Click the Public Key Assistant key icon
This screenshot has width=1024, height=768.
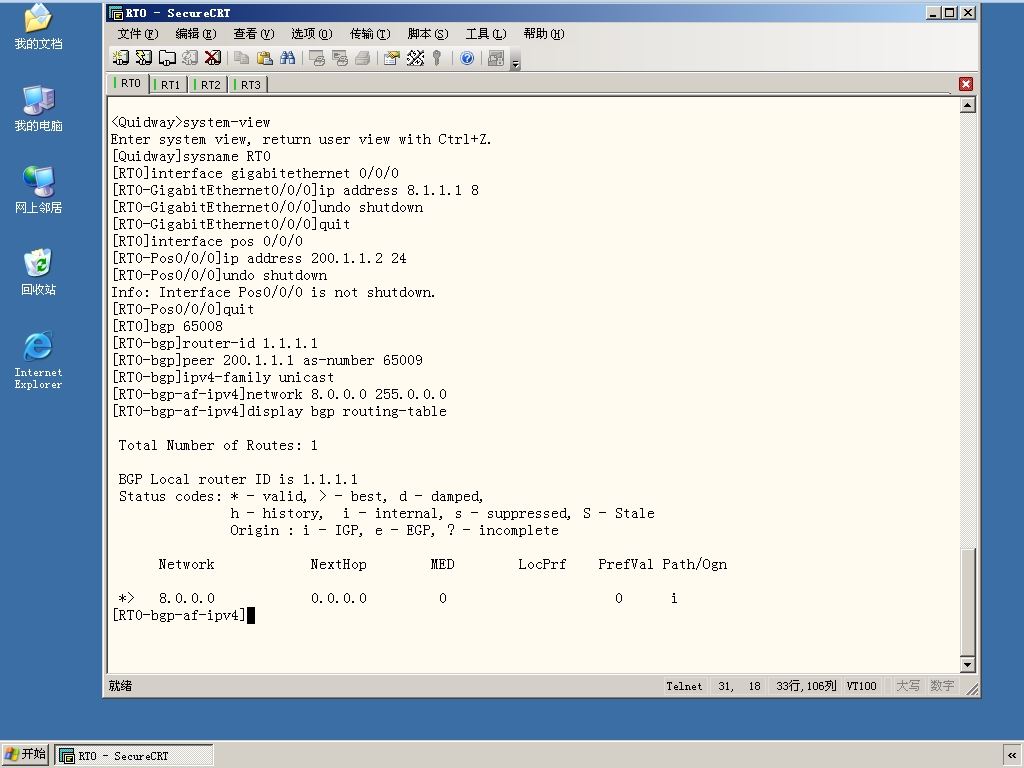(437, 58)
